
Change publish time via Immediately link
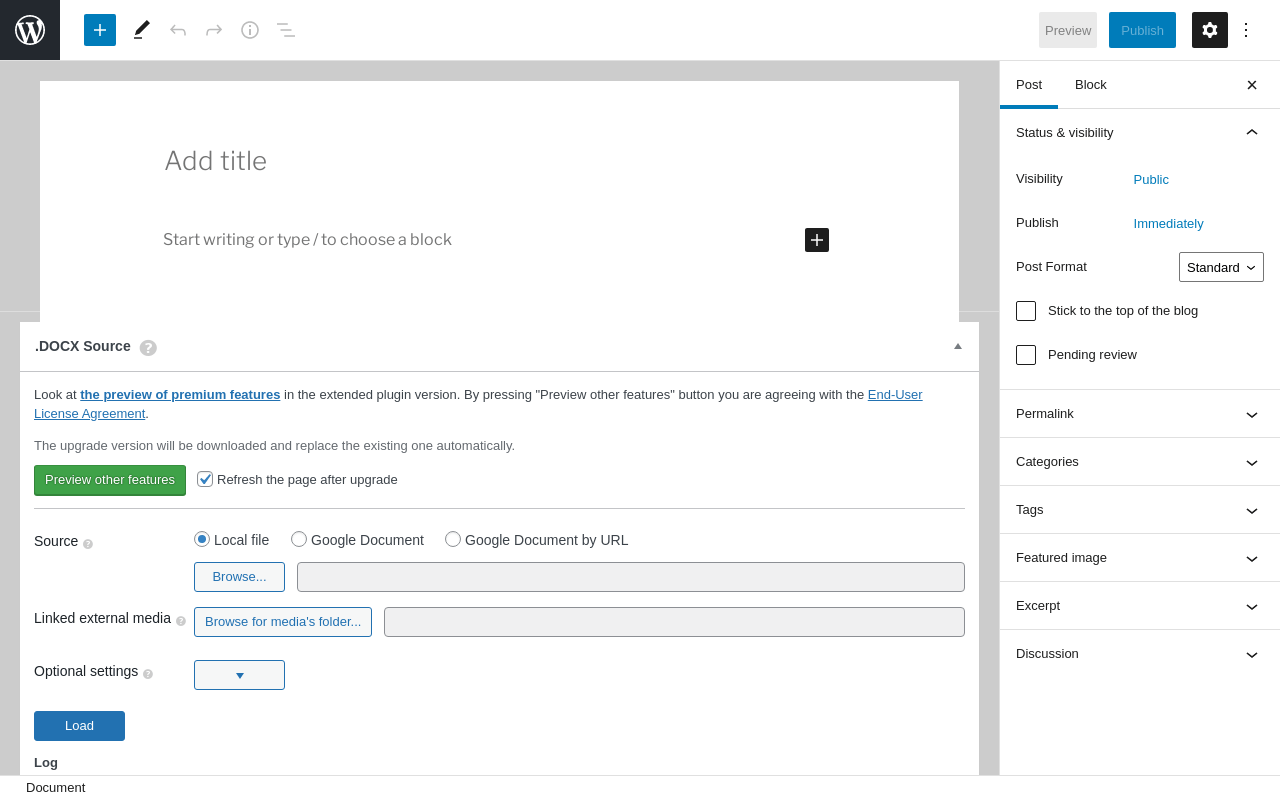click(1168, 224)
